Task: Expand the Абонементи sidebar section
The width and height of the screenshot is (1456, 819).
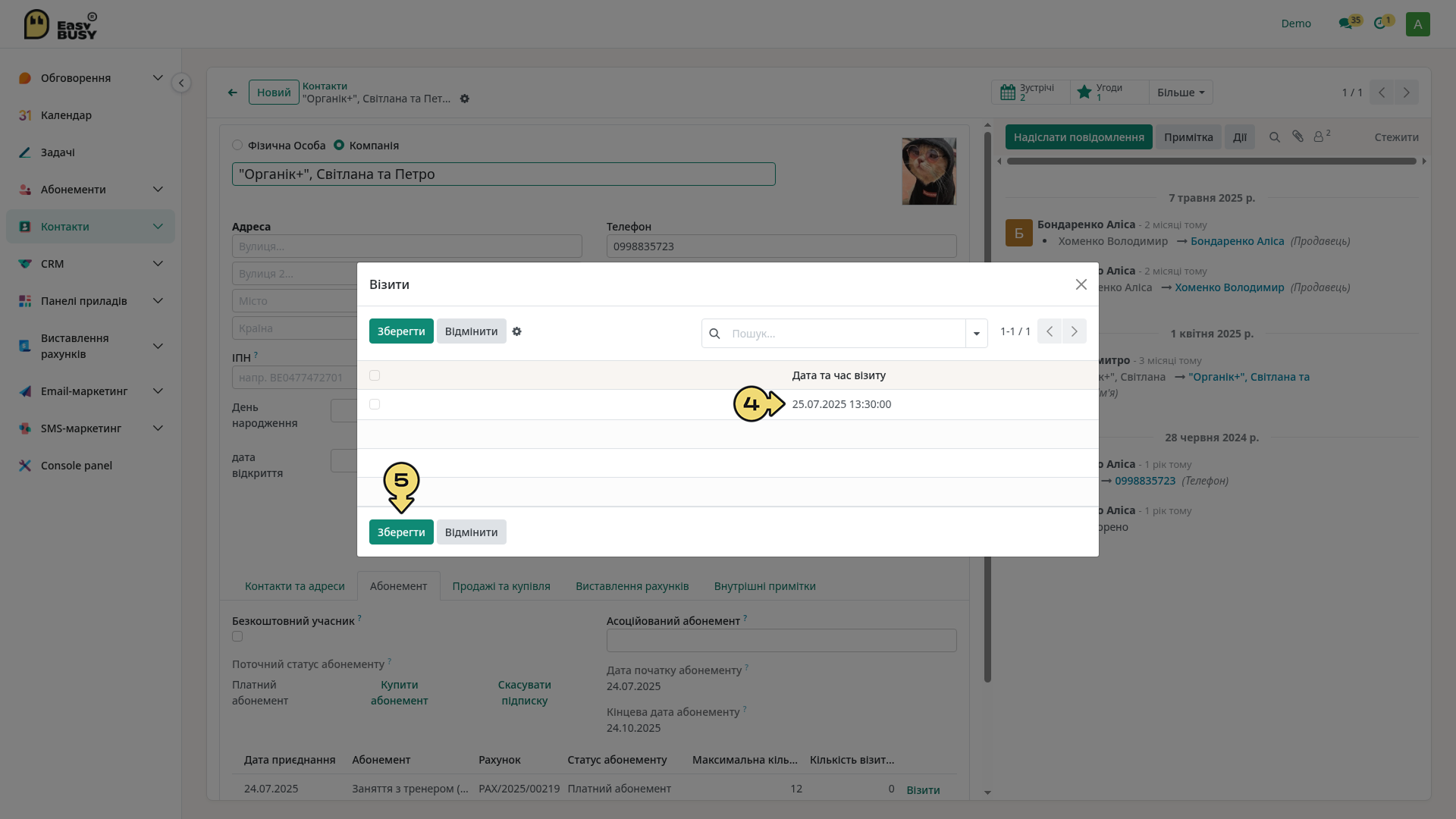Action: [158, 190]
